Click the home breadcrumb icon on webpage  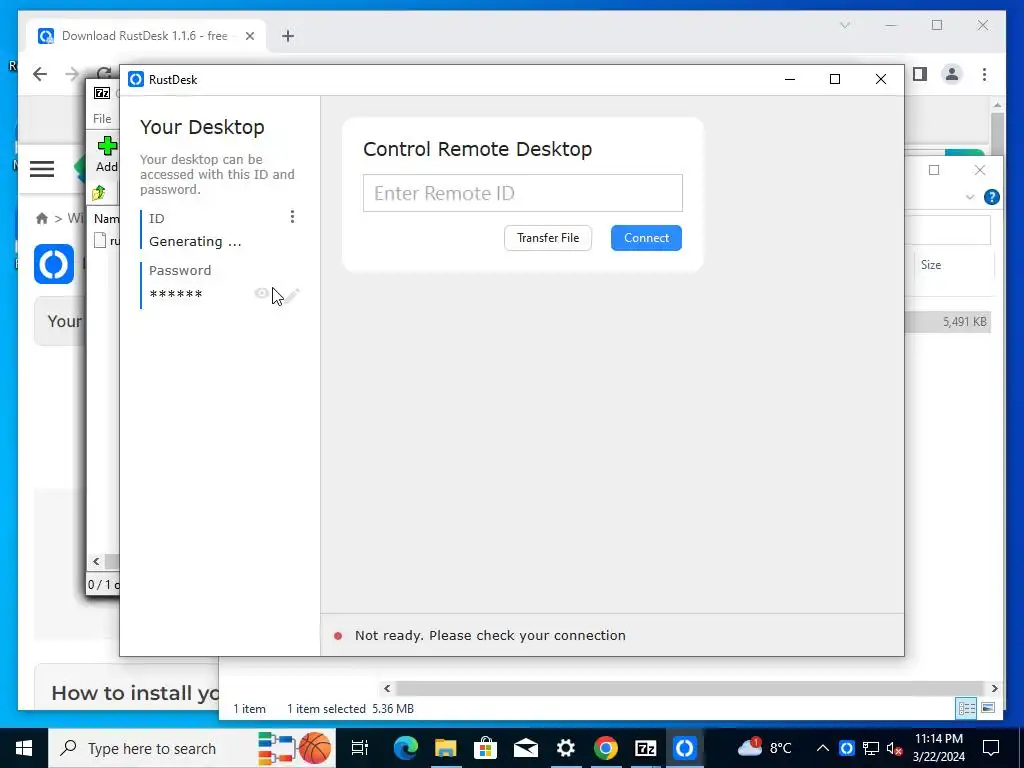[x=42, y=218]
